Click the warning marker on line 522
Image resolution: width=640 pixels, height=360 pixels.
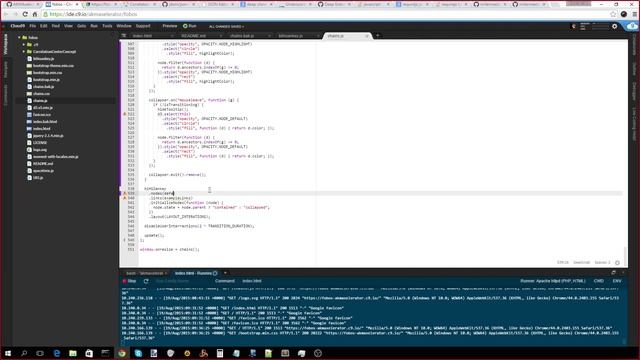(x=125, y=114)
